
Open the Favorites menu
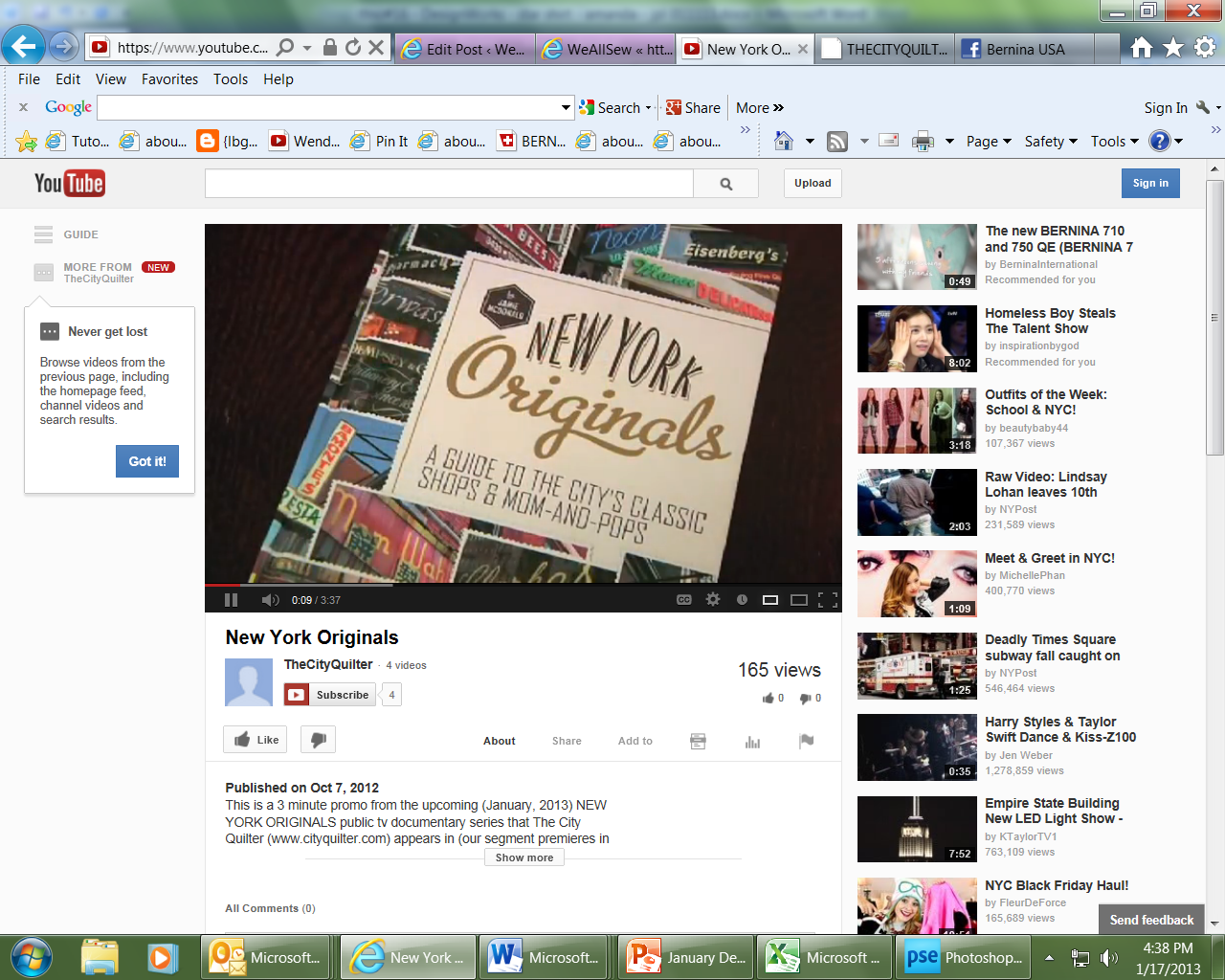coord(169,79)
